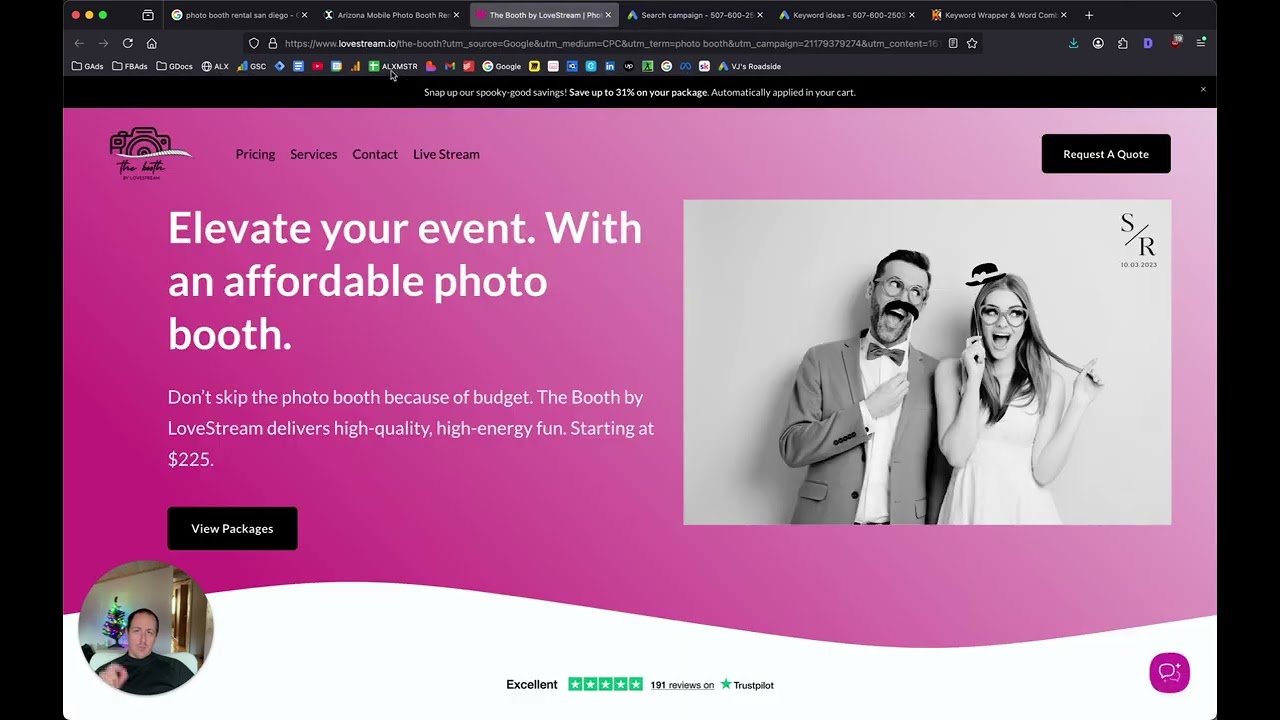Go forward to the next page
Image resolution: width=1280 pixels, height=720 pixels.
[103, 43]
